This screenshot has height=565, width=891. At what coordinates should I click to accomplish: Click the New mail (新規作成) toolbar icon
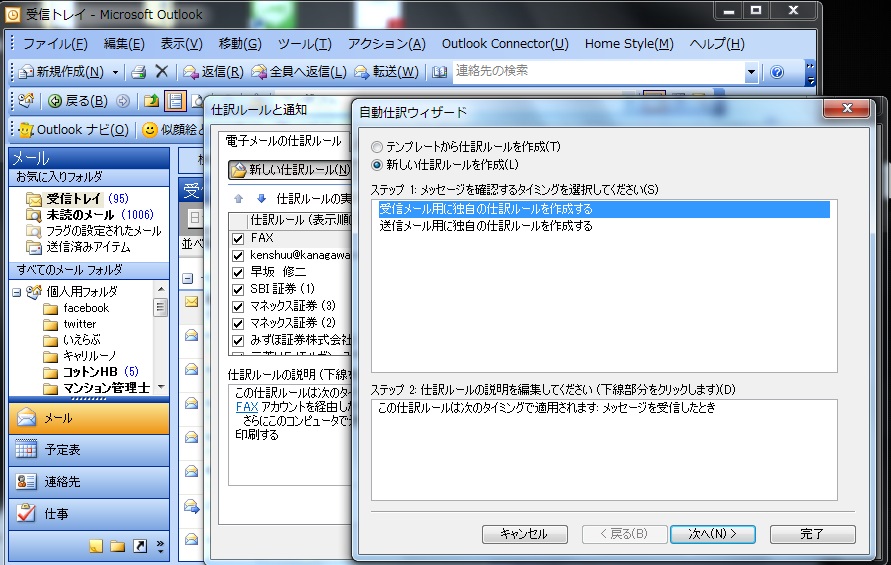point(26,72)
